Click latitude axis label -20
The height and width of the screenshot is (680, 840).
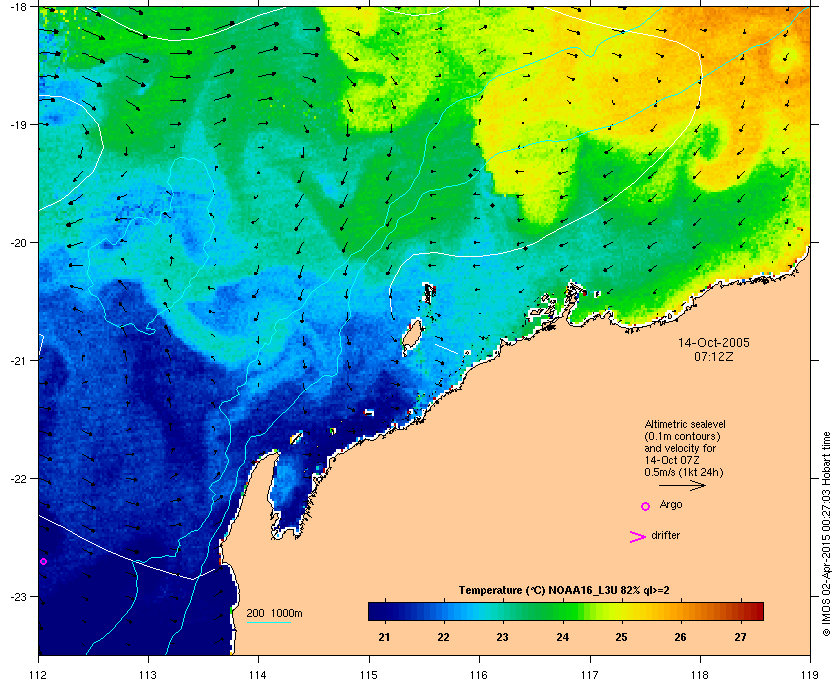[x=18, y=242]
